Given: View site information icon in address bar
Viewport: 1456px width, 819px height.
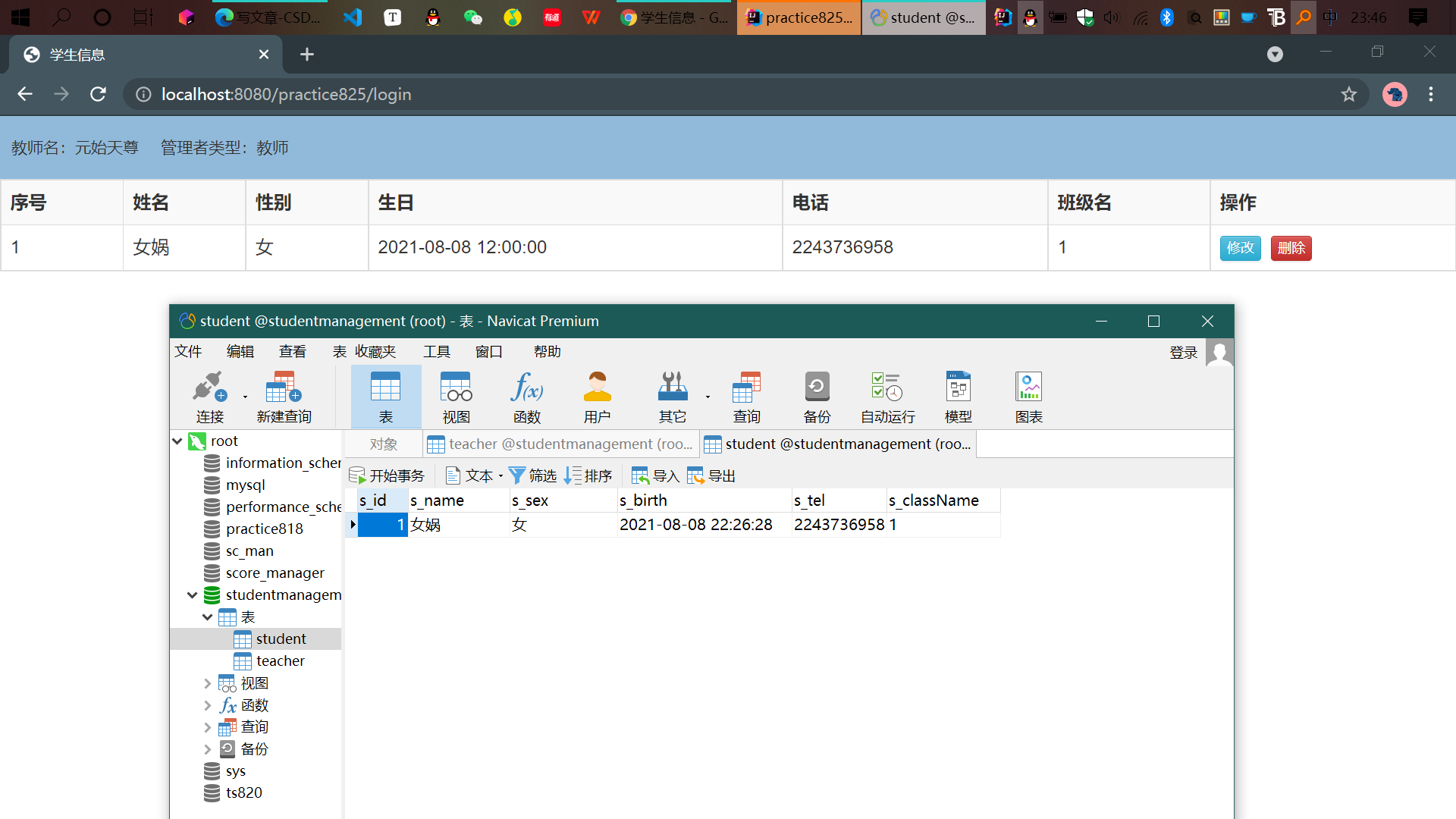Looking at the screenshot, I should pyautogui.click(x=143, y=94).
